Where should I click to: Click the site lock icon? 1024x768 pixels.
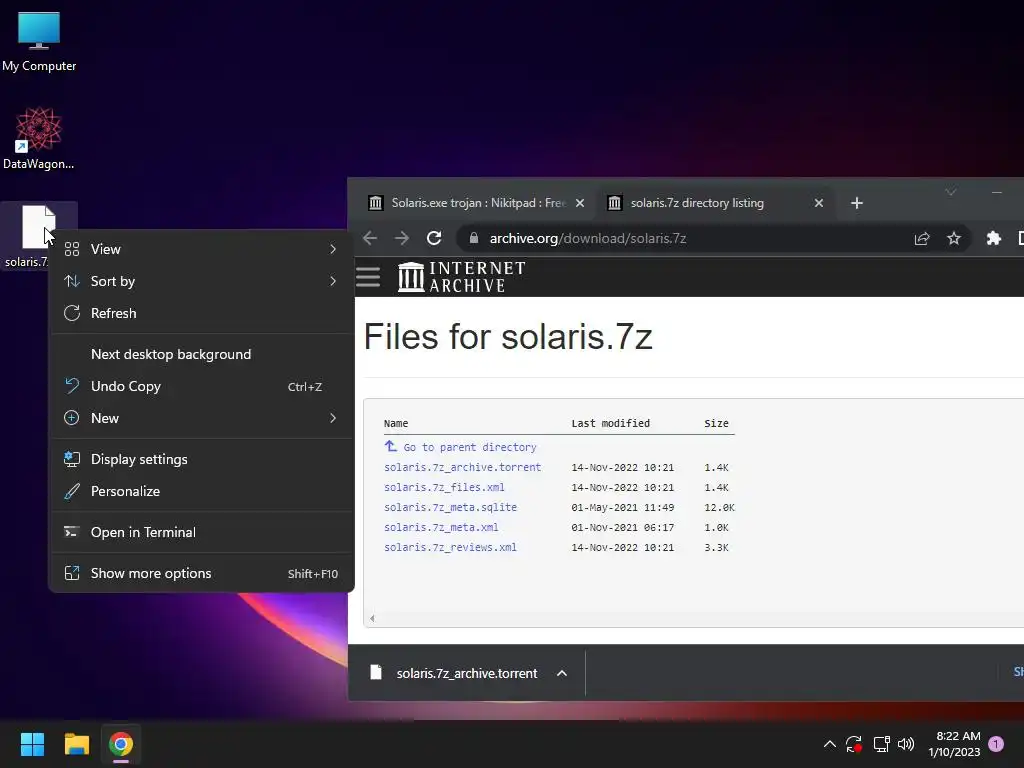point(474,238)
